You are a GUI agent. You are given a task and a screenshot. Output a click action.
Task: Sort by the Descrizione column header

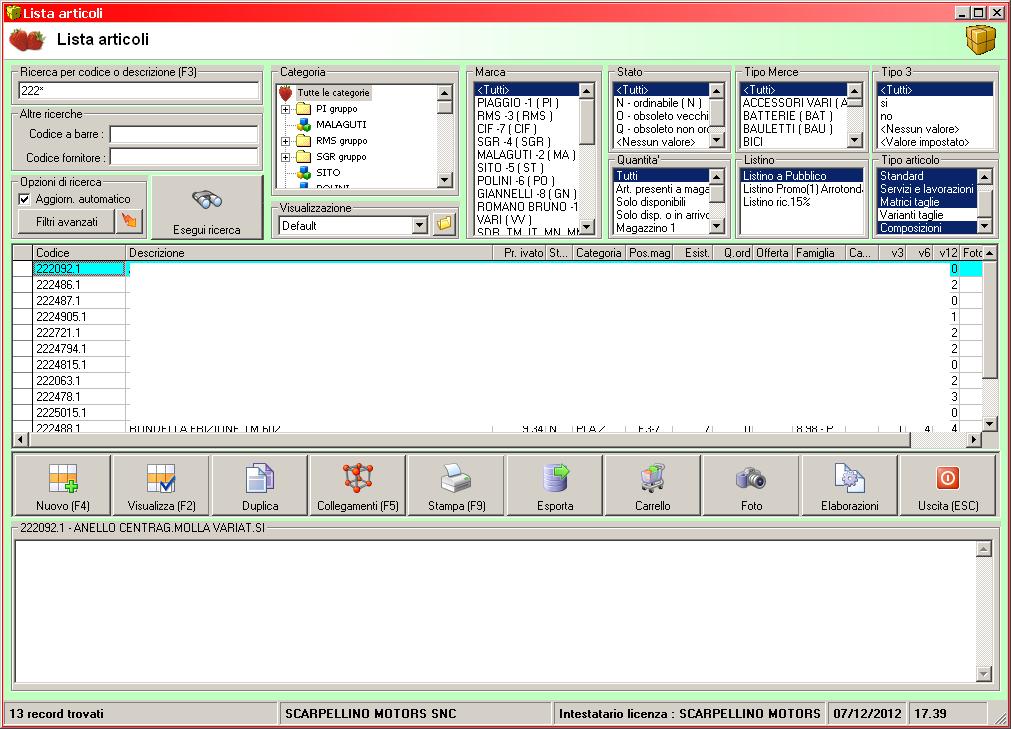[x=309, y=253]
